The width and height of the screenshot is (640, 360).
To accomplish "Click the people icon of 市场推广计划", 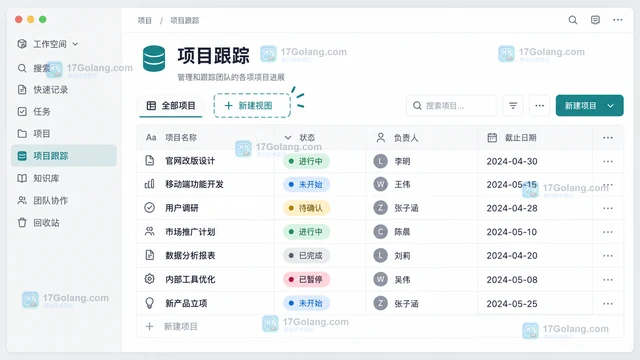I will point(150,231).
